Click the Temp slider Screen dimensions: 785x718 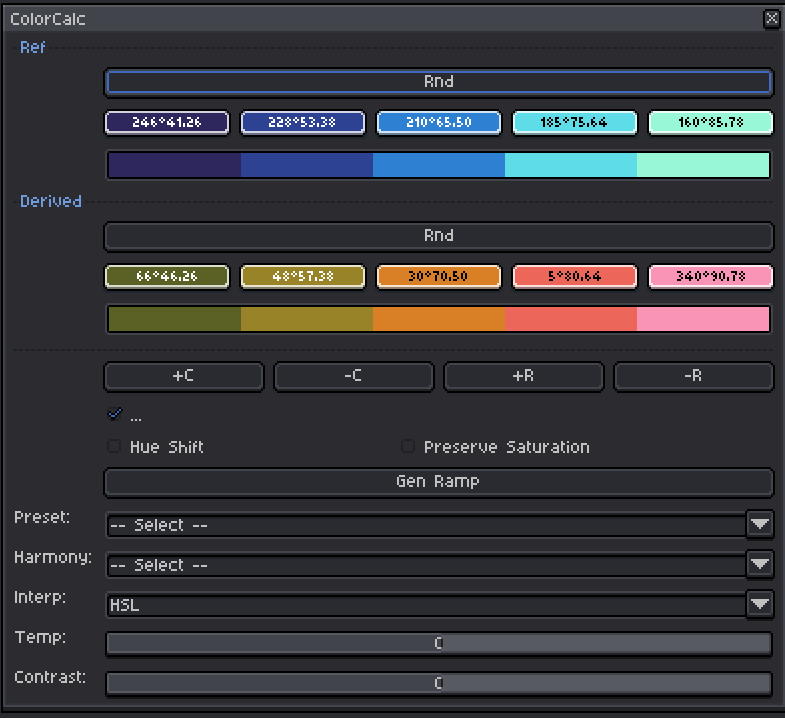[438, 643]
